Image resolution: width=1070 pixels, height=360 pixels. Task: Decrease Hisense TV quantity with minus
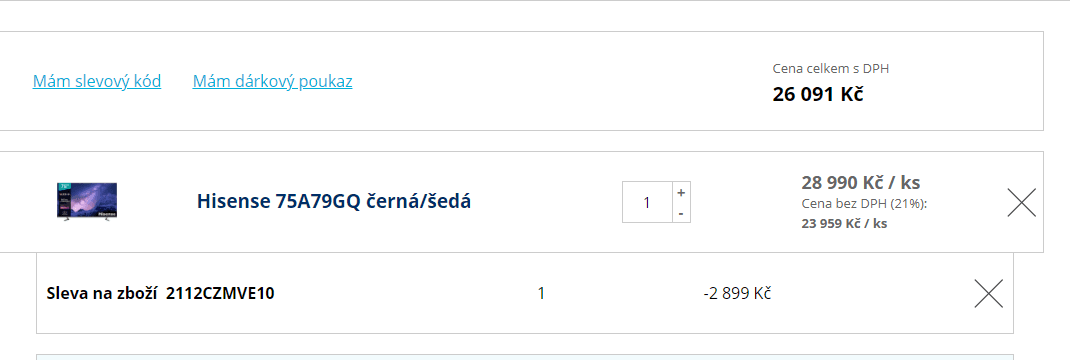pos(681,213)
